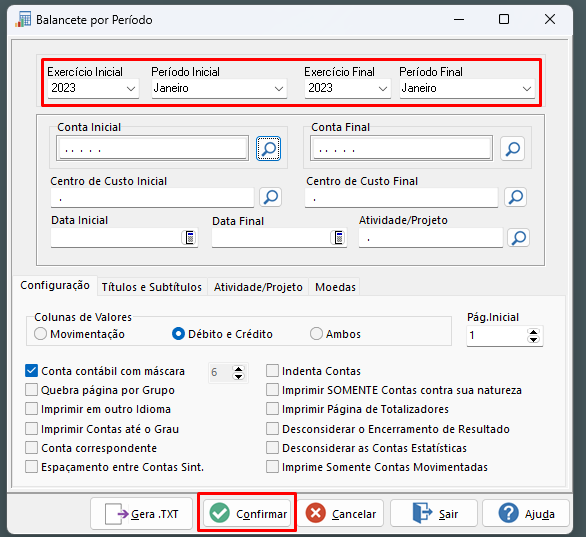The height and width of the screenshot is (537, 586).
Task: Open lookup for Centro de Custo Final
Action: (516, 197)
